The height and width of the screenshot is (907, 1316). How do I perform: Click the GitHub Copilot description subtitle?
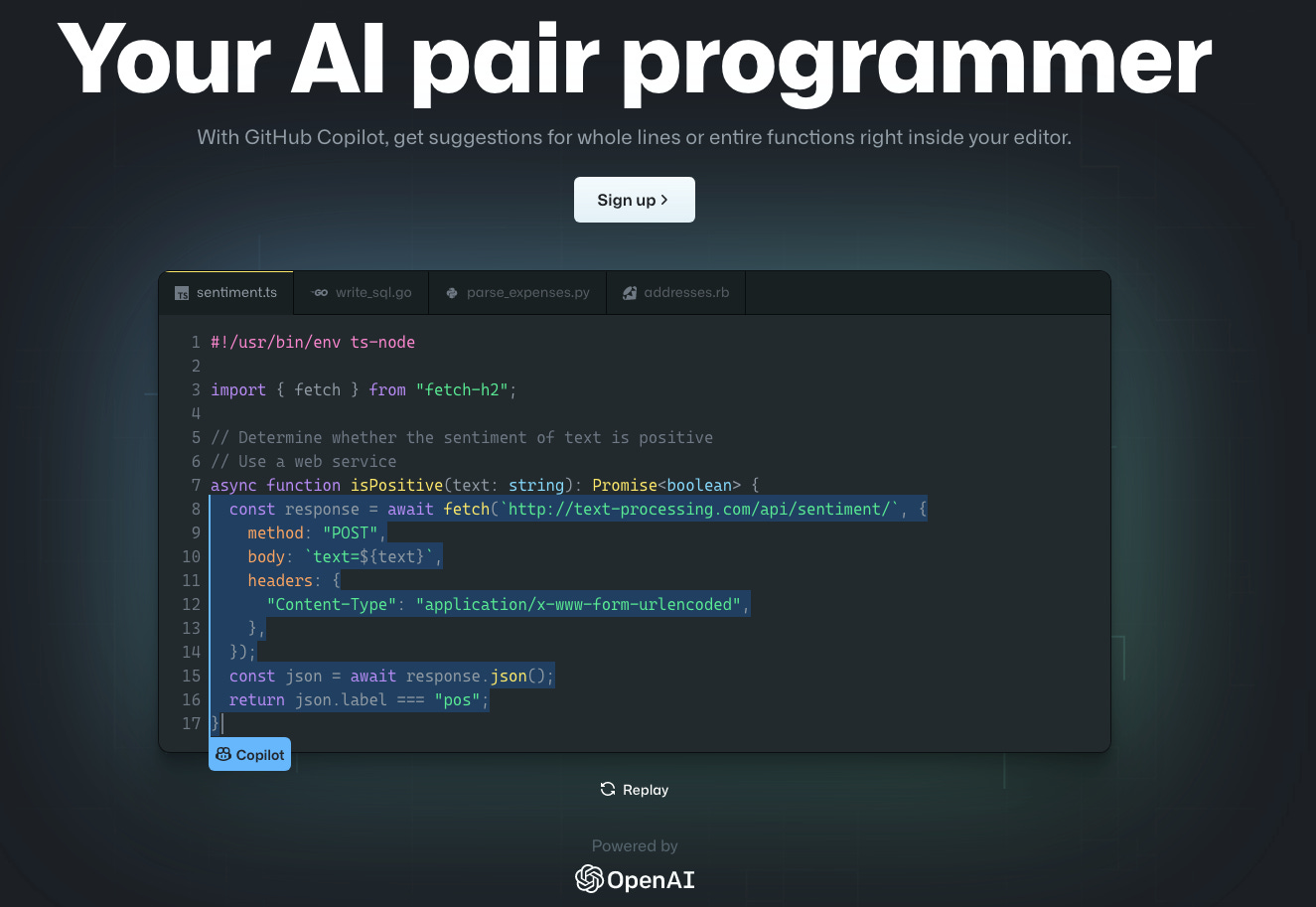[634, 137]
